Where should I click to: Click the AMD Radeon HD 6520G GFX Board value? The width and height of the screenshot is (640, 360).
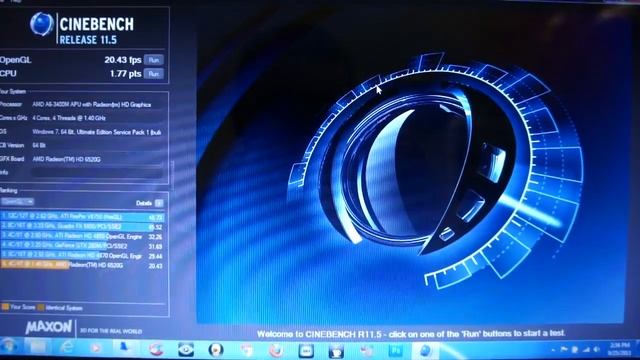[66, 160]
